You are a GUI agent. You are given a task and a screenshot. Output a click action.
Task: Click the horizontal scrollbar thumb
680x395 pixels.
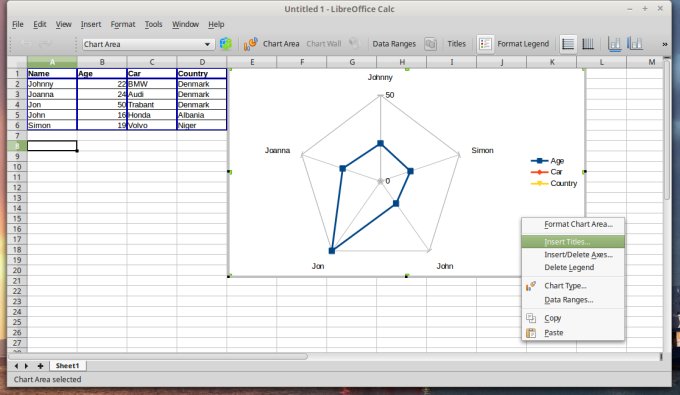158,356
